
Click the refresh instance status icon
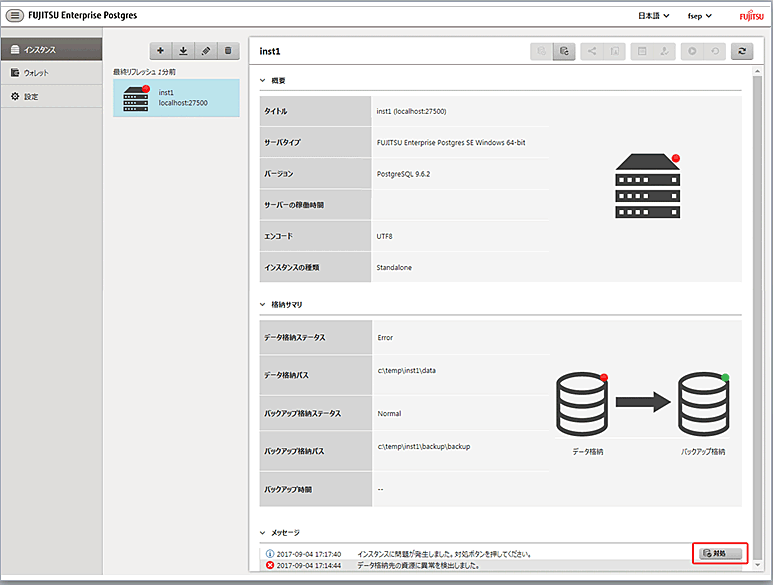point(742,51)
